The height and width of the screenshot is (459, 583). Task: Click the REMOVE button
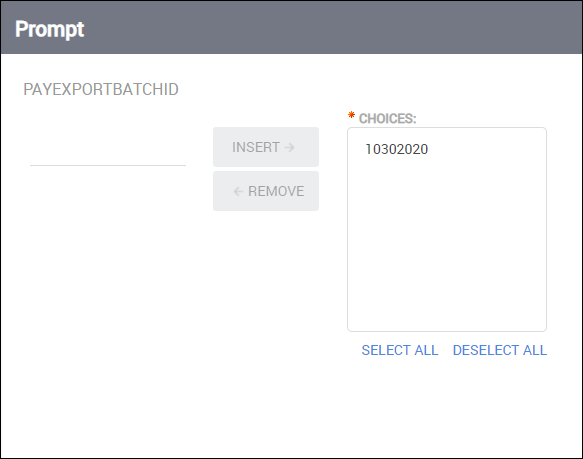[266, 191]
